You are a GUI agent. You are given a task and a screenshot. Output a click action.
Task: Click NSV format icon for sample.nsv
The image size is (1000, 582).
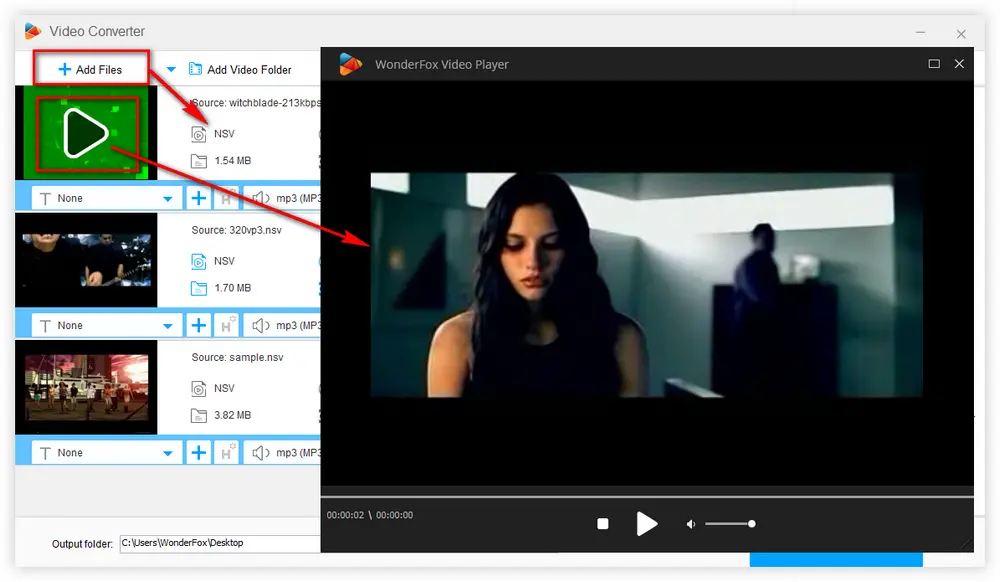pos(199,388)
